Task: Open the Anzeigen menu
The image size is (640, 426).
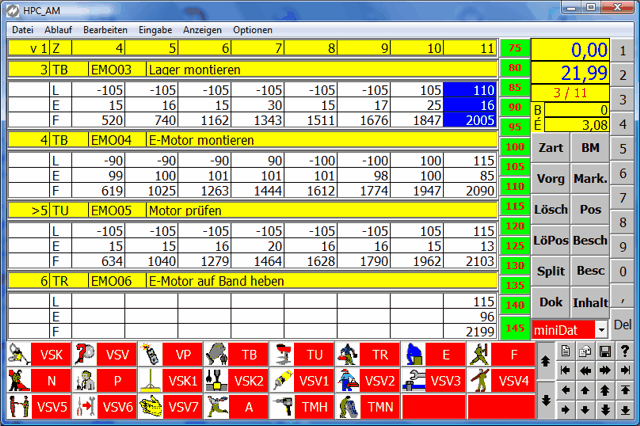Action: pos(202,30)
